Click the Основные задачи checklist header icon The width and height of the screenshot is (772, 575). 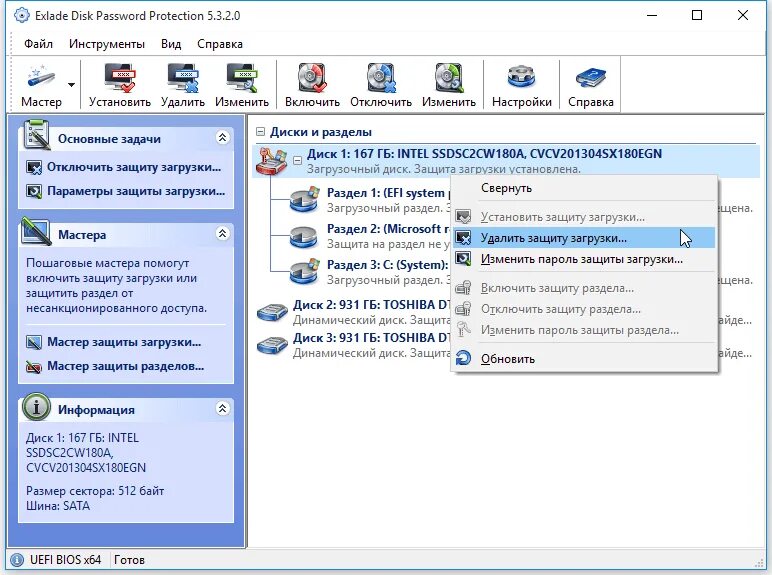(36, 134)
